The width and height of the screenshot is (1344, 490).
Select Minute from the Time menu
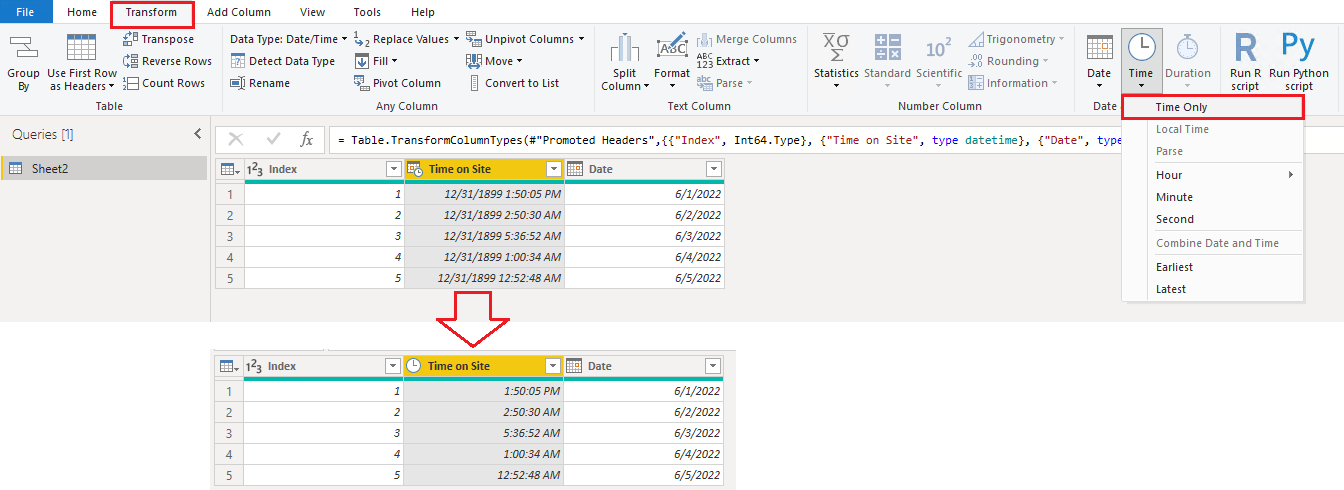click(1213, 197)
